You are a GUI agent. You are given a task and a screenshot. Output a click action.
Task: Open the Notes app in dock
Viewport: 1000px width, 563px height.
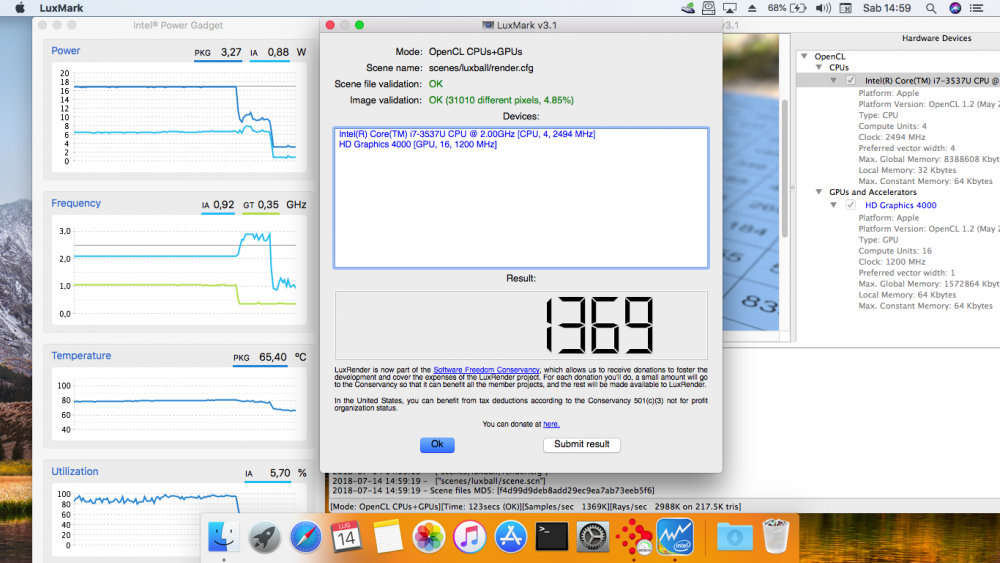pyautogui.click(x=387, y=536)
